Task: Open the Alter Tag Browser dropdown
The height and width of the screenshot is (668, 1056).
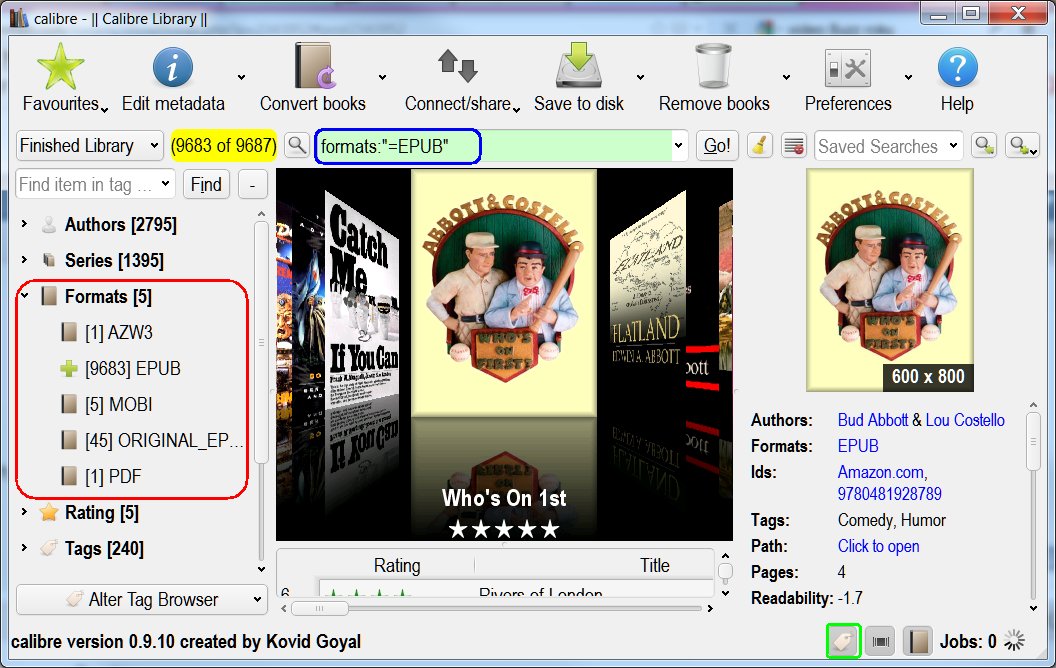Action: 141,599
